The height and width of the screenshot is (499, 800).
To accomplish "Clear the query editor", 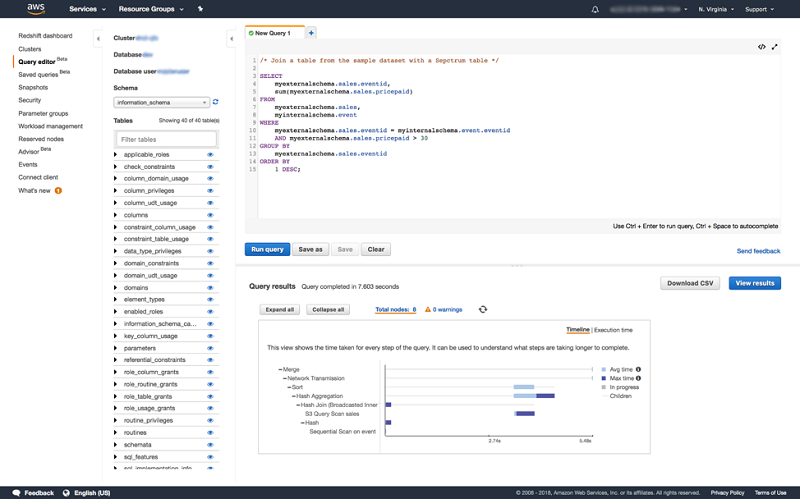I will click(376, 250).
